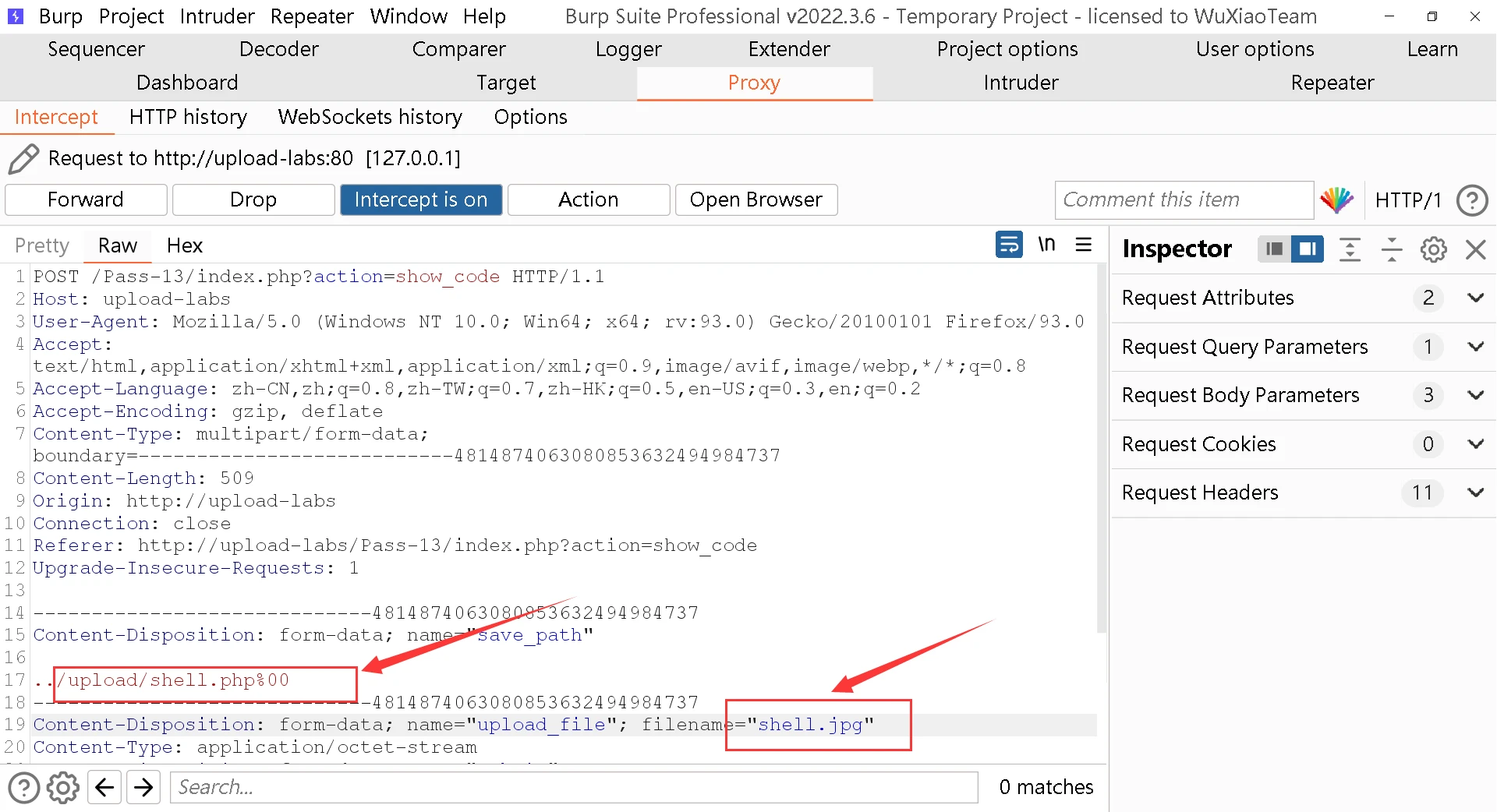
Task: Open the Window menu
Action: (409, 16)
